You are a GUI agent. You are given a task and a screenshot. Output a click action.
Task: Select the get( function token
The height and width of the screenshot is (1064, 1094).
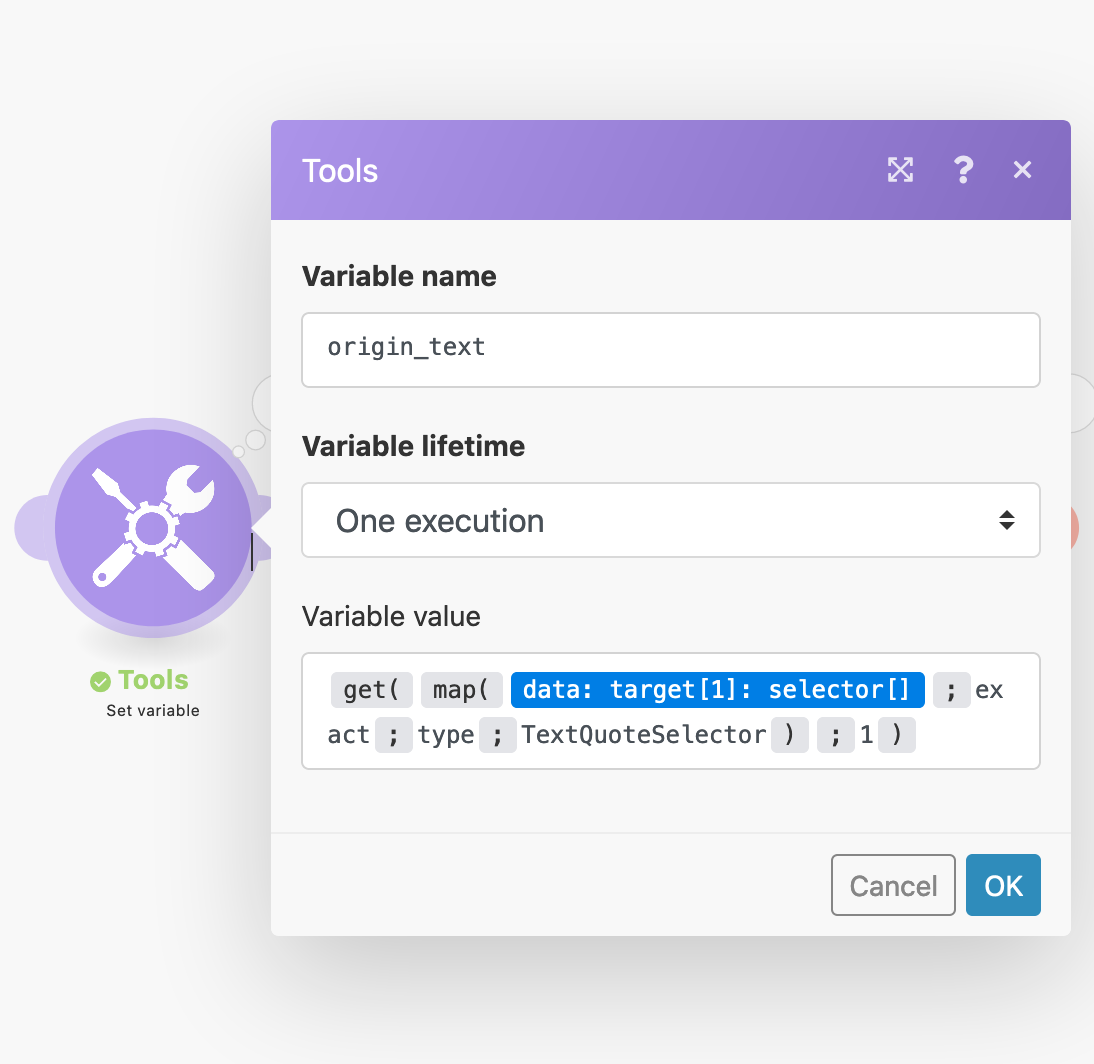[371, 690]
